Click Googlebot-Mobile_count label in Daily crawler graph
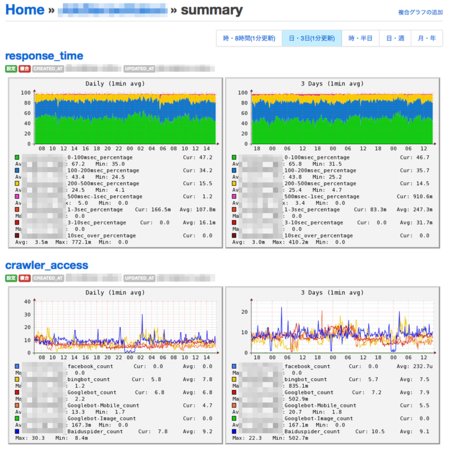The height and width of the screenshot is (450, 449). tap(103, 406)
